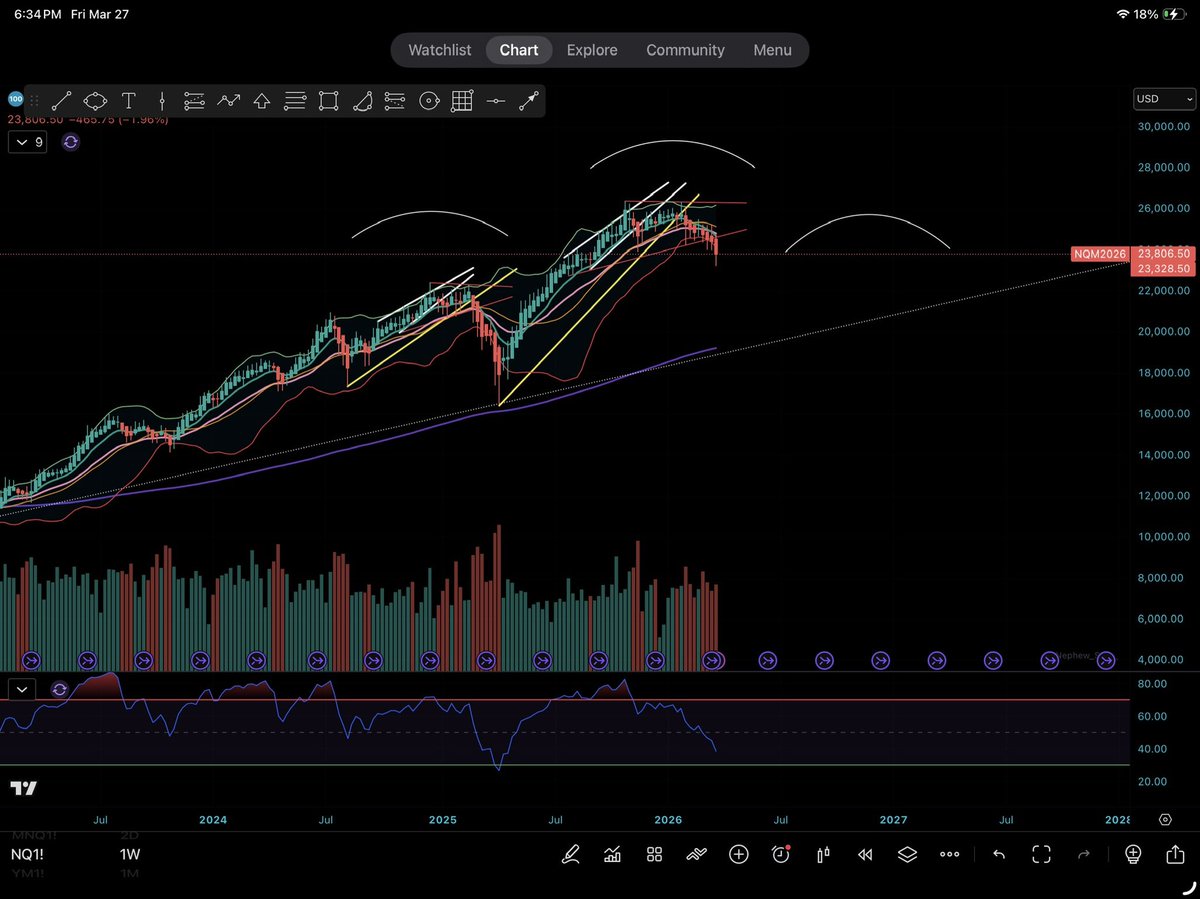The image size is (1200, 899).
Task: Open the lightbulb ideas button
Action: [x=1133, y=854]
